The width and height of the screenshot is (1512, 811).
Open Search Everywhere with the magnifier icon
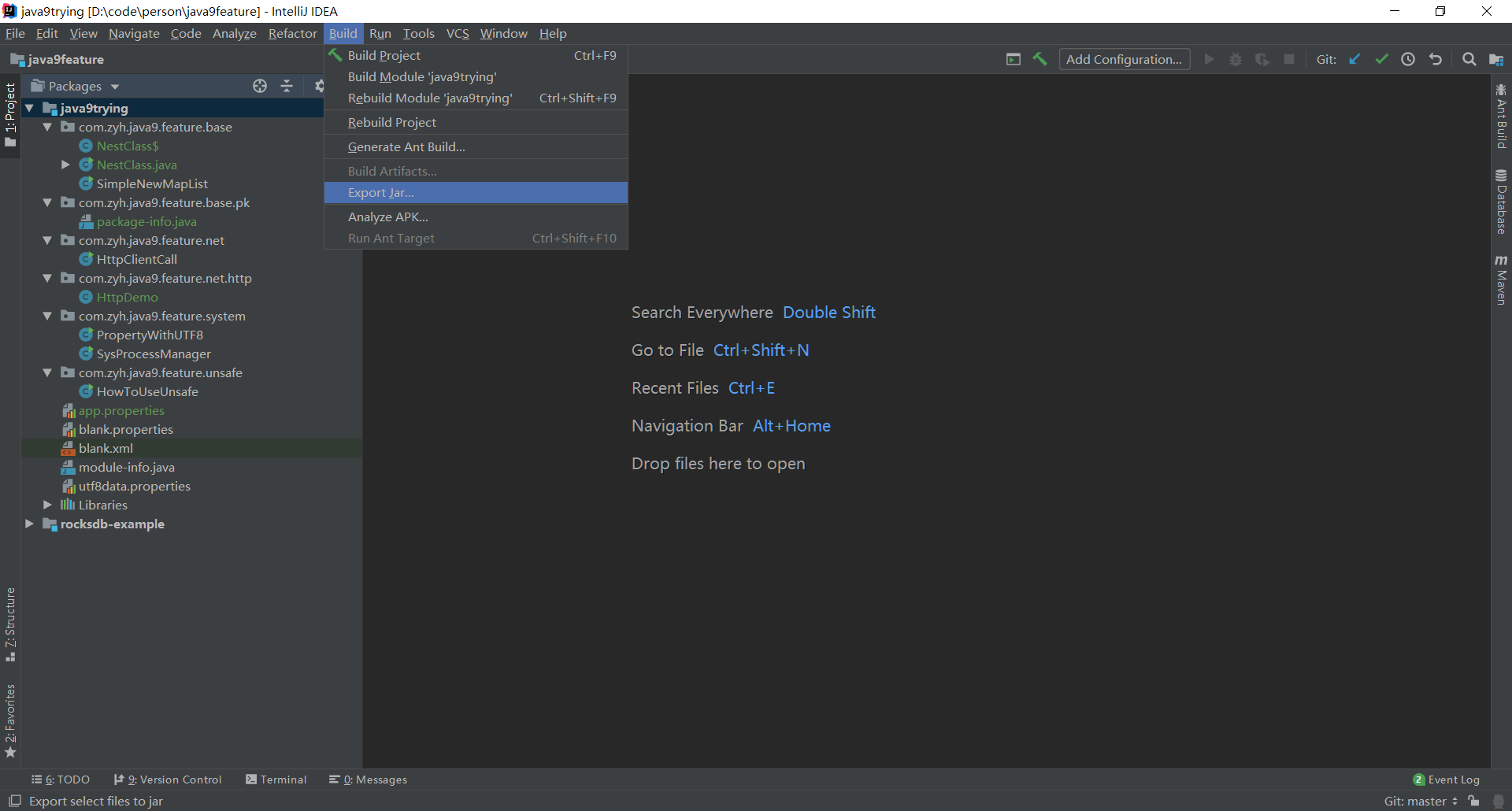tap(1469, 59)
